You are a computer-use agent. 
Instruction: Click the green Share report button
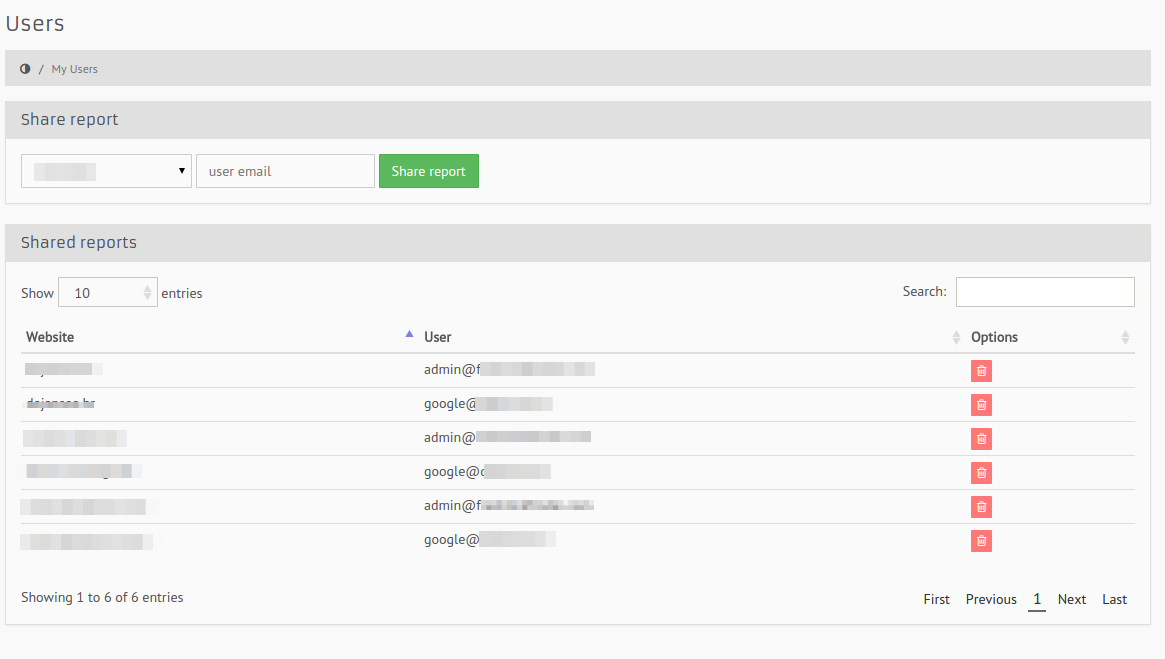[x=428, y=171]
